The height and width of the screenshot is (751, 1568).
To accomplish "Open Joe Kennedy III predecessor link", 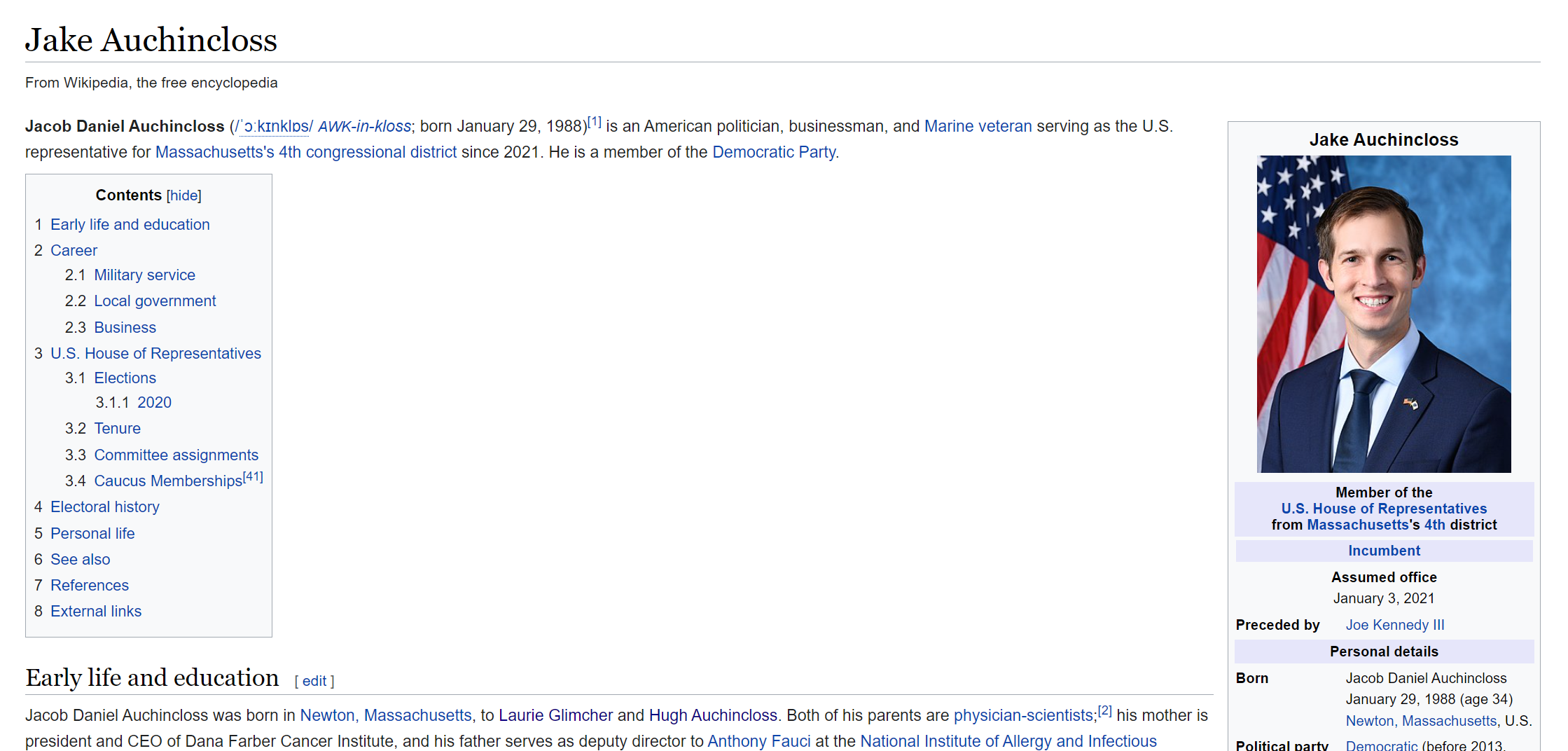I will [1394, 625].
